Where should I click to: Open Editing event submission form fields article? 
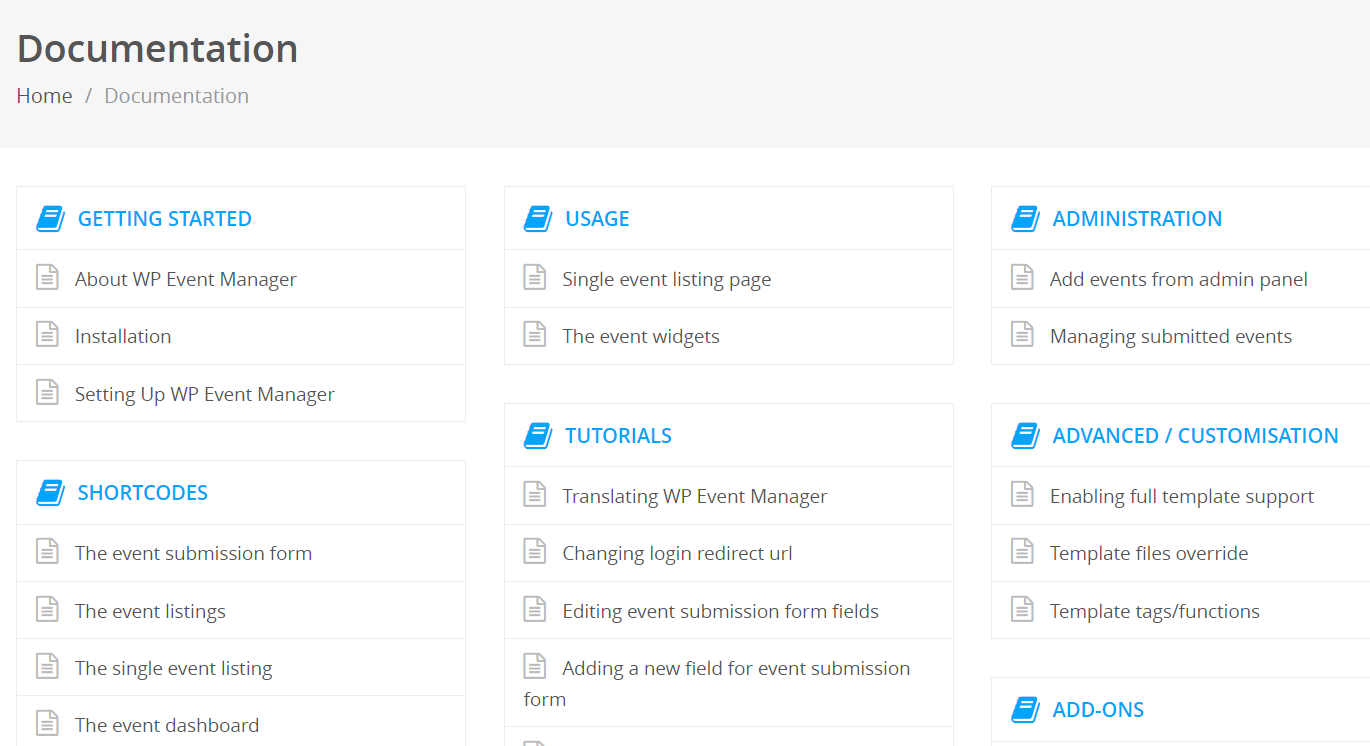coord(721,611)
